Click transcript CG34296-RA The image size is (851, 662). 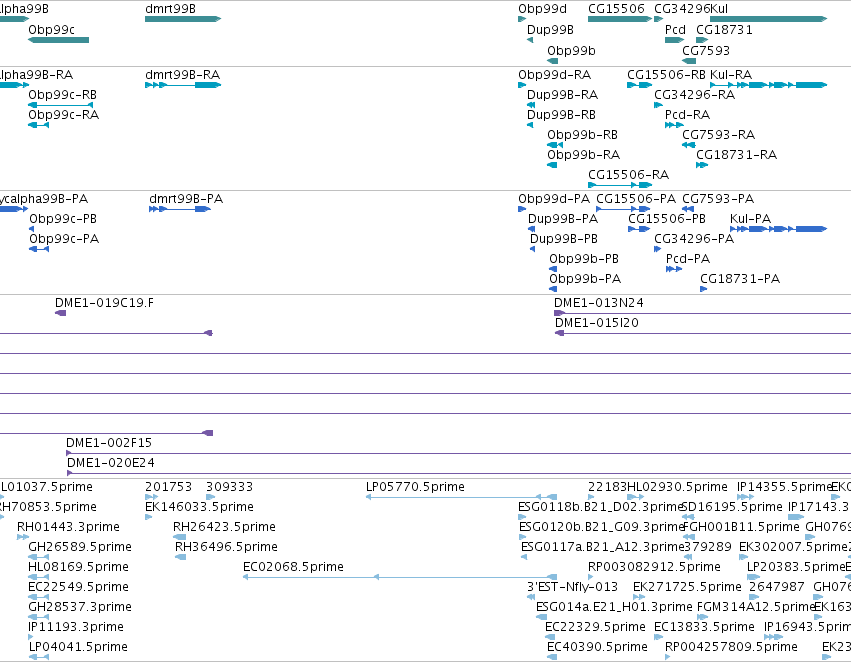coord(694,95)
